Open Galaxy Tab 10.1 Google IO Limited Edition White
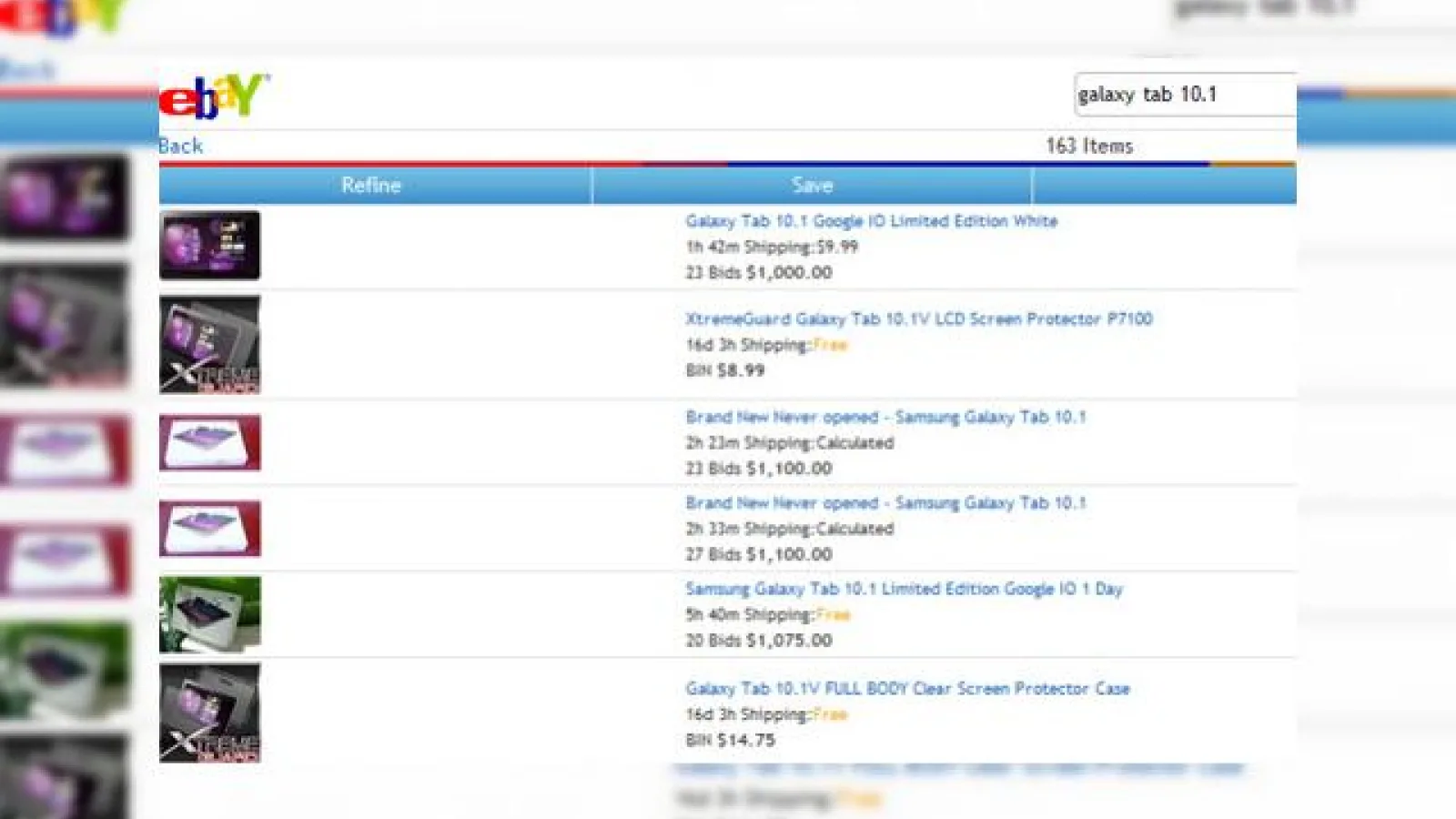The width and height of the screenshot is (1456, 819). (x=871, y=221)
